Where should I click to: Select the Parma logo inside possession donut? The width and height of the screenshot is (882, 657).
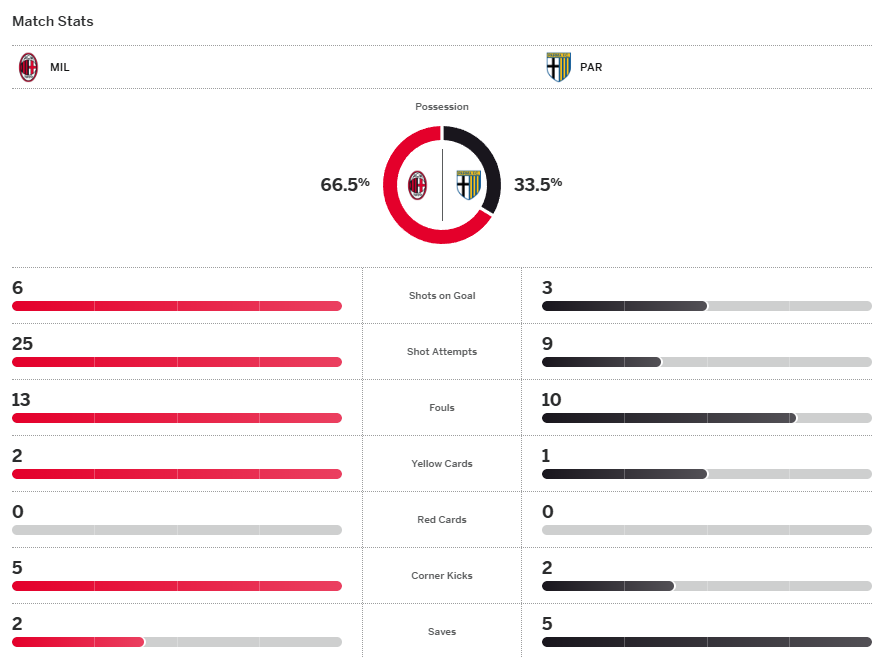tap(468, 185)
